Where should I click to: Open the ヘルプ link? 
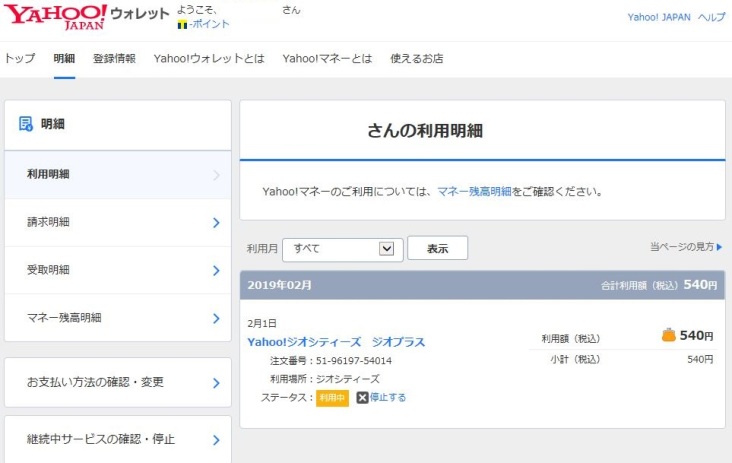pos(711,17)
